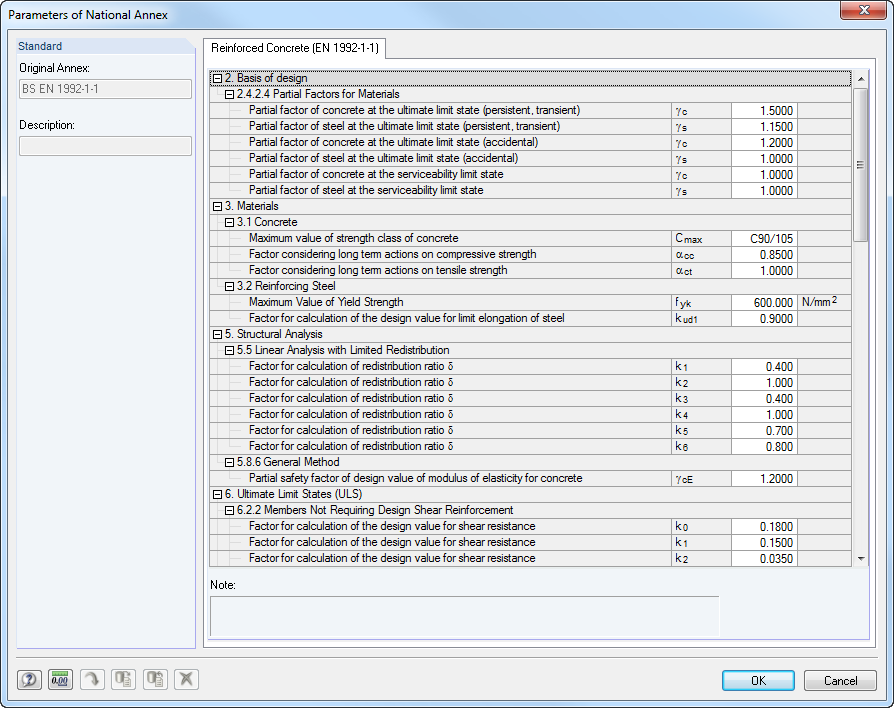Image resolution: width=894 pixels, height=708 pixels.
Task: Collapse '5.5 Linear Analysis with Limited Redistribution'
Action: [229, 351]
